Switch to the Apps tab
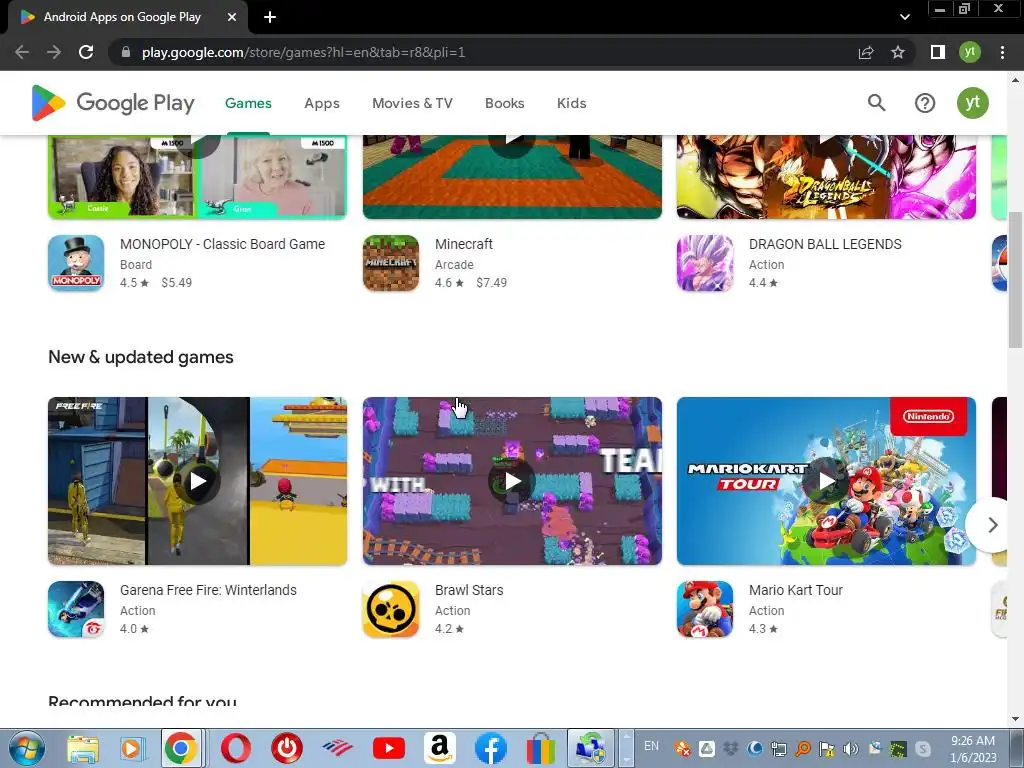Screen dimensions: 1024x768 point(322,103)
